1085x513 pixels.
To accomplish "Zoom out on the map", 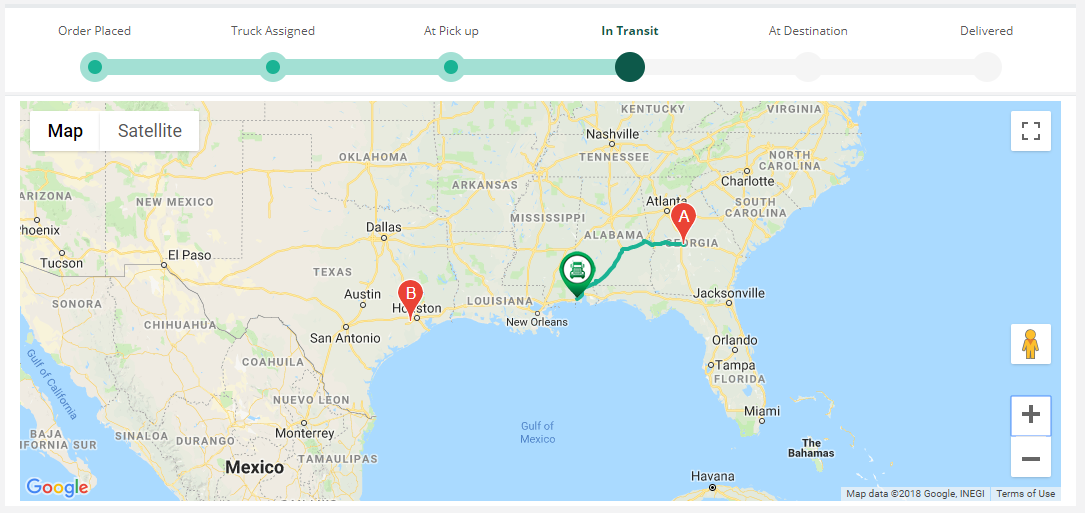I will point(1031,457).
